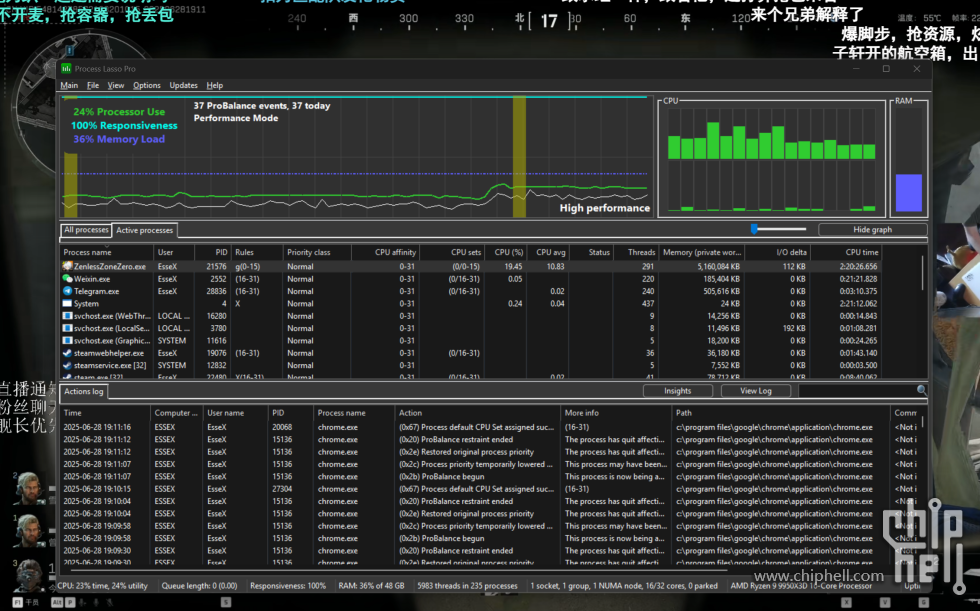Image resolution: width=980 pixels, height=611 pixels.
Task: Click 'Queue length: 0 (0.00)' status text
Action: (199, 586)
